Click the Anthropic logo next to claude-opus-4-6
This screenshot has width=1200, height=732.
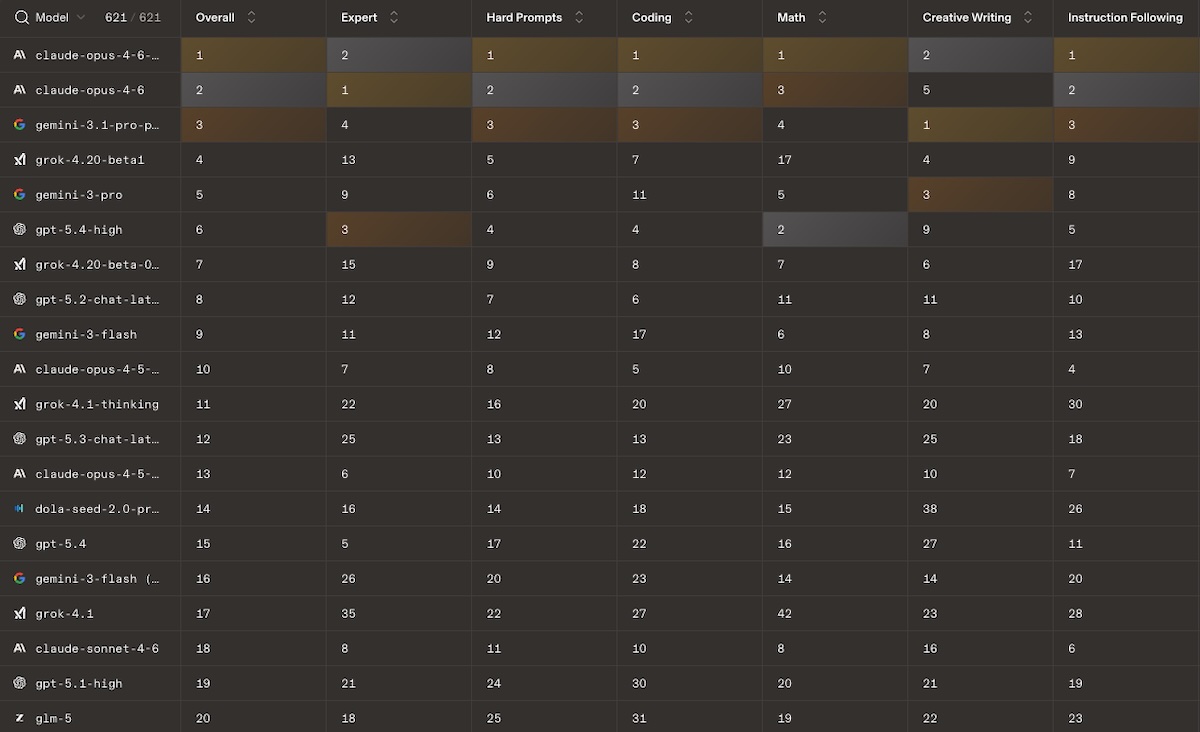pyautogui.click(x=20, y=90)
